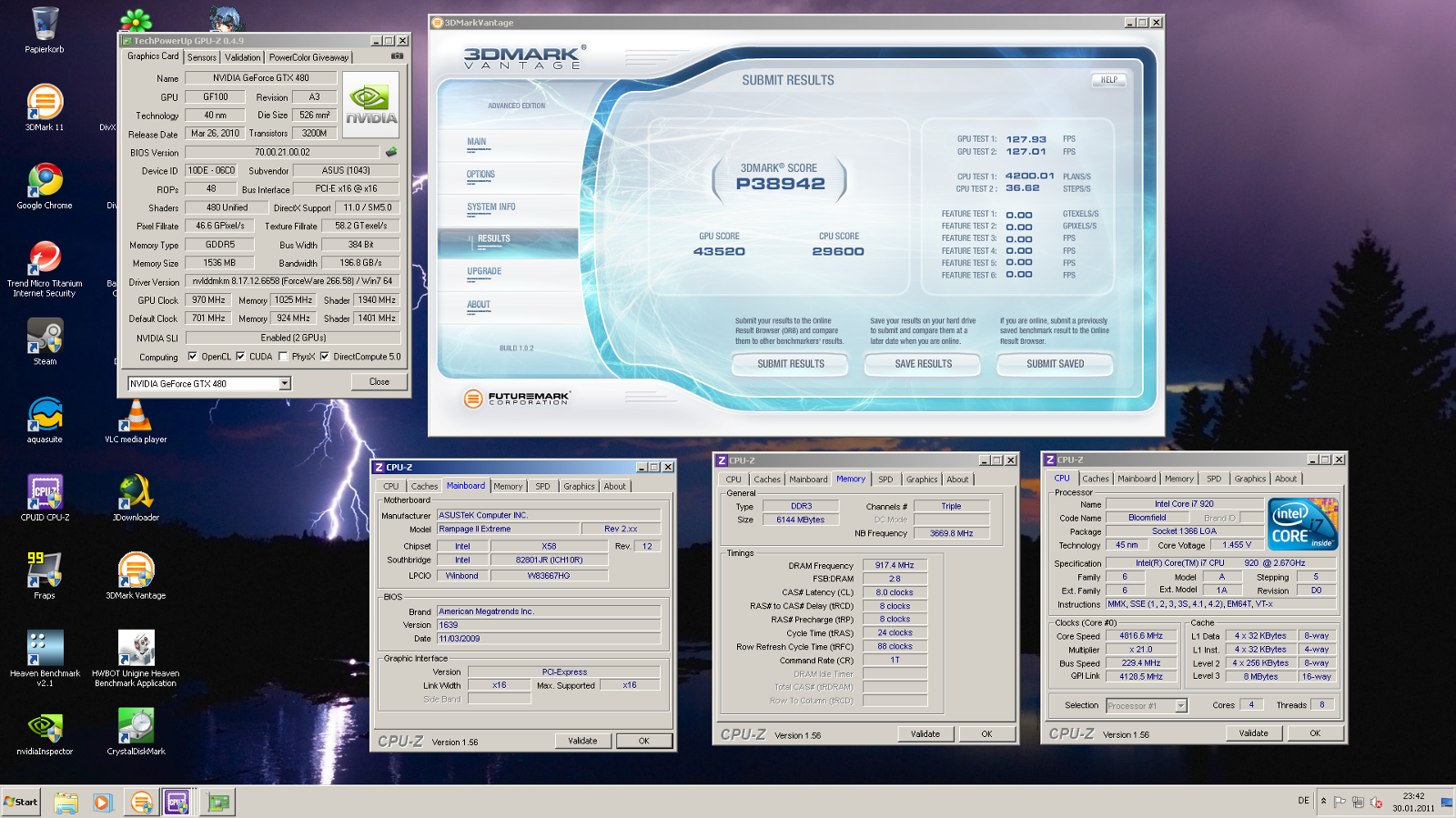Switch to the Sensors tab in GPU-Z
1456x818 pixels.
tap(202, 57)
